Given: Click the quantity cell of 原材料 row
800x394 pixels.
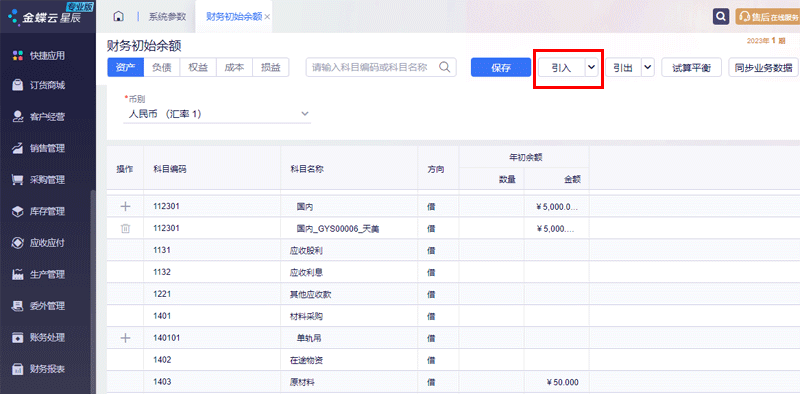Looking at the screenshot, I should tap(491, 382).
